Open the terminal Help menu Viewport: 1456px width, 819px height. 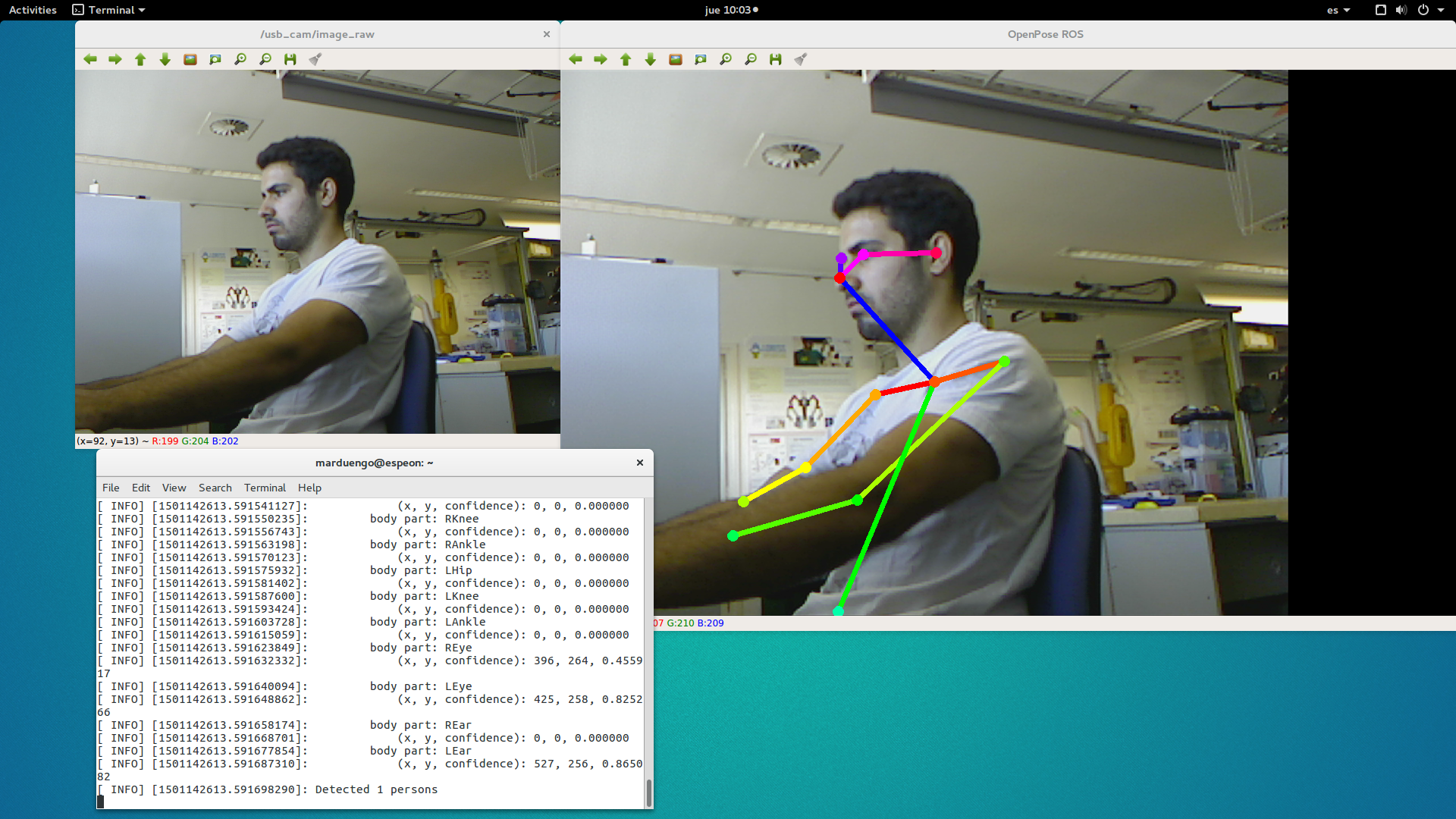309,488
